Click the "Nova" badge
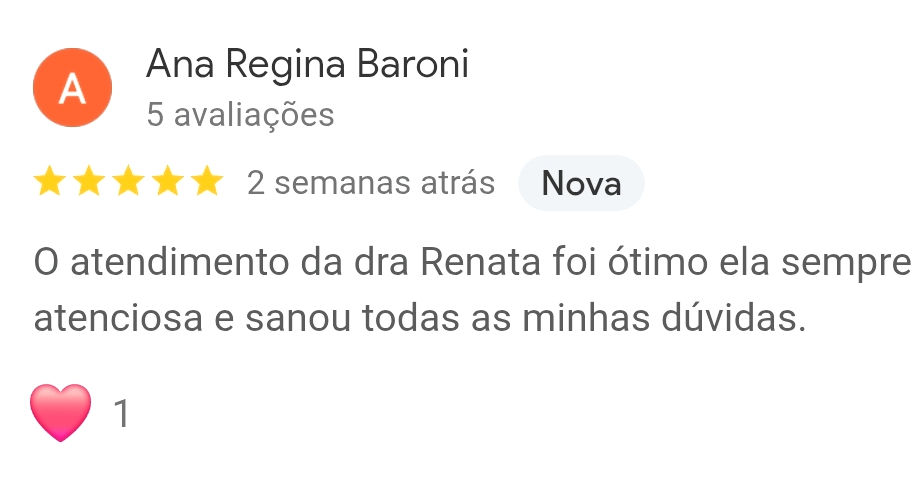The height and width of the screenshot is (483, 923). (581, 184)
